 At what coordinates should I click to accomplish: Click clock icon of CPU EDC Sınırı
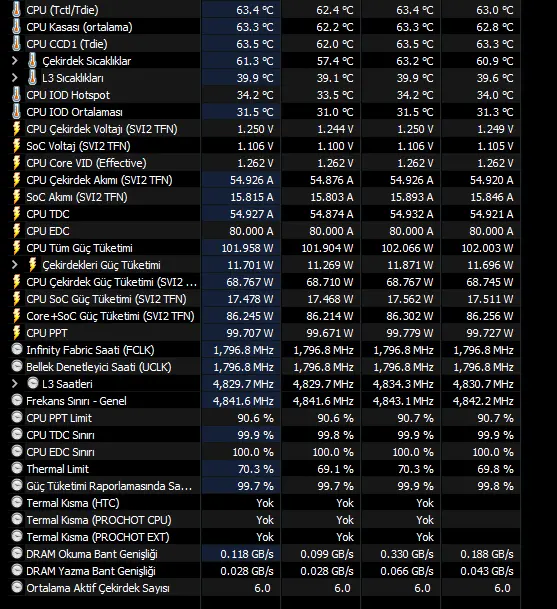point(17,451)
